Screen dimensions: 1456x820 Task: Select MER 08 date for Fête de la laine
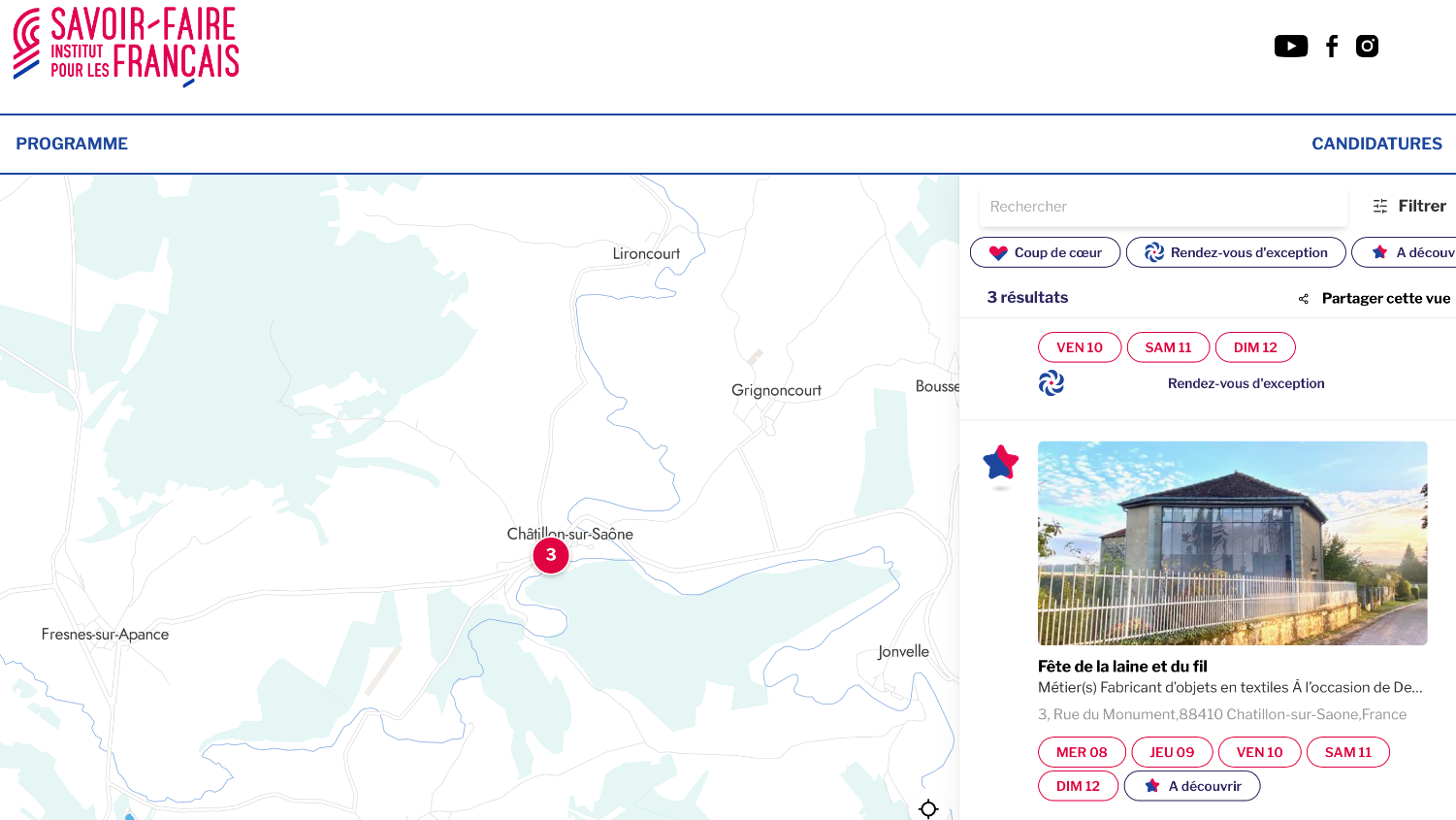(x=1082, y=752)
